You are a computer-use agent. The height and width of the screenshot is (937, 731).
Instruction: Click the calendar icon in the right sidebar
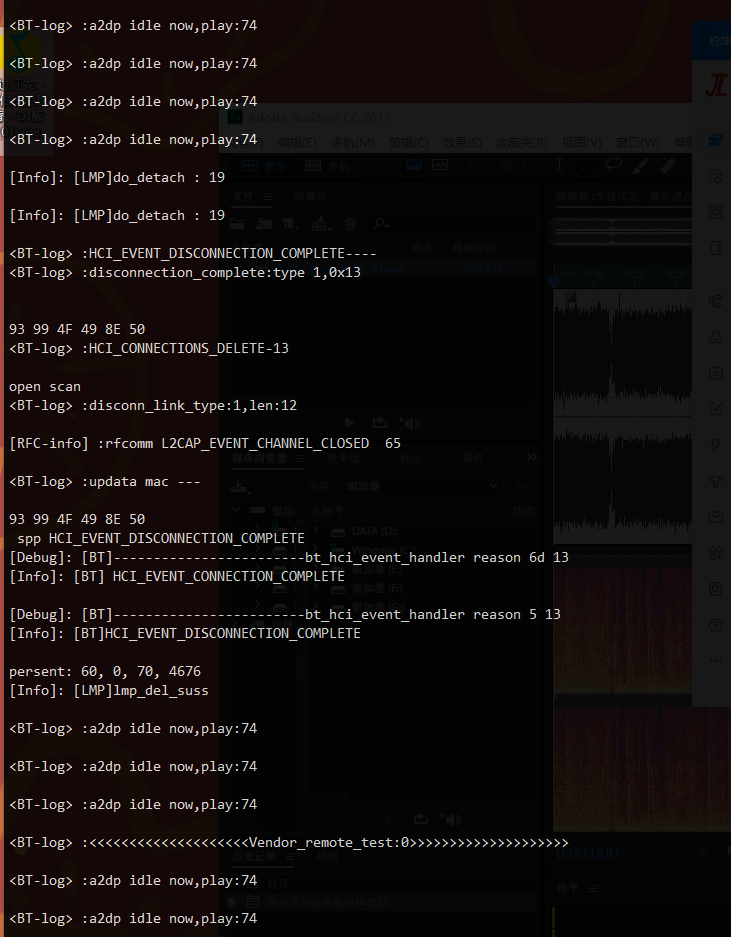[x=715, y=373]
